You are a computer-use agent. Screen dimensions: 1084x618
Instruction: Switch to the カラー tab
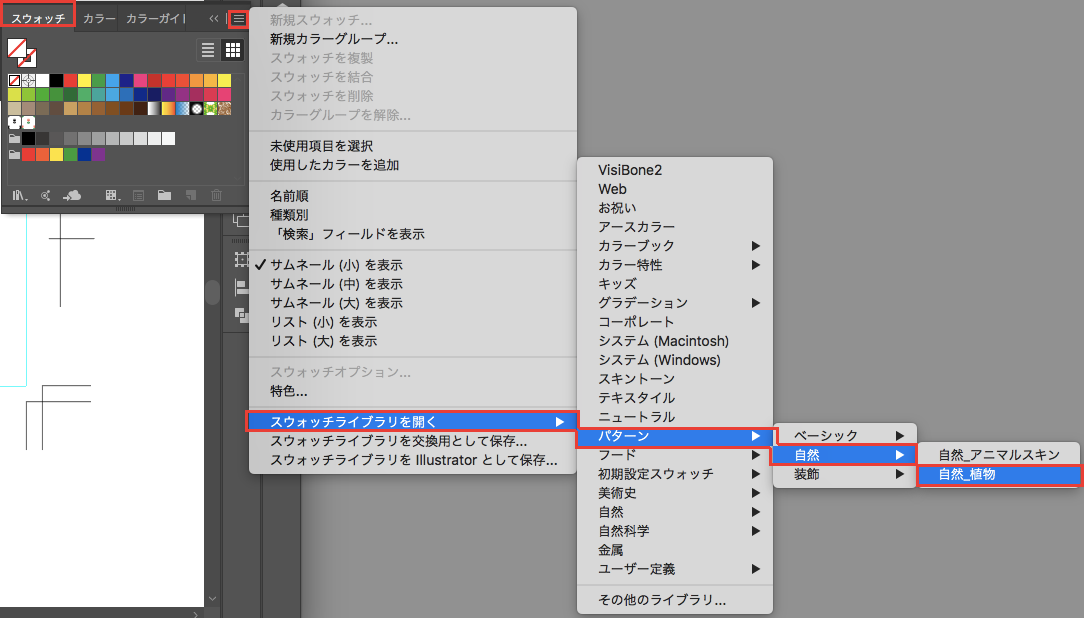[99, 19]
